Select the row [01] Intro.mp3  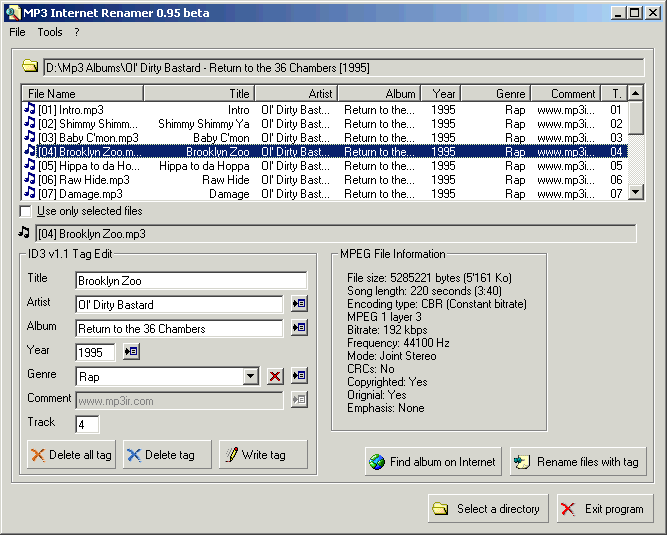(x=325, y=110)
